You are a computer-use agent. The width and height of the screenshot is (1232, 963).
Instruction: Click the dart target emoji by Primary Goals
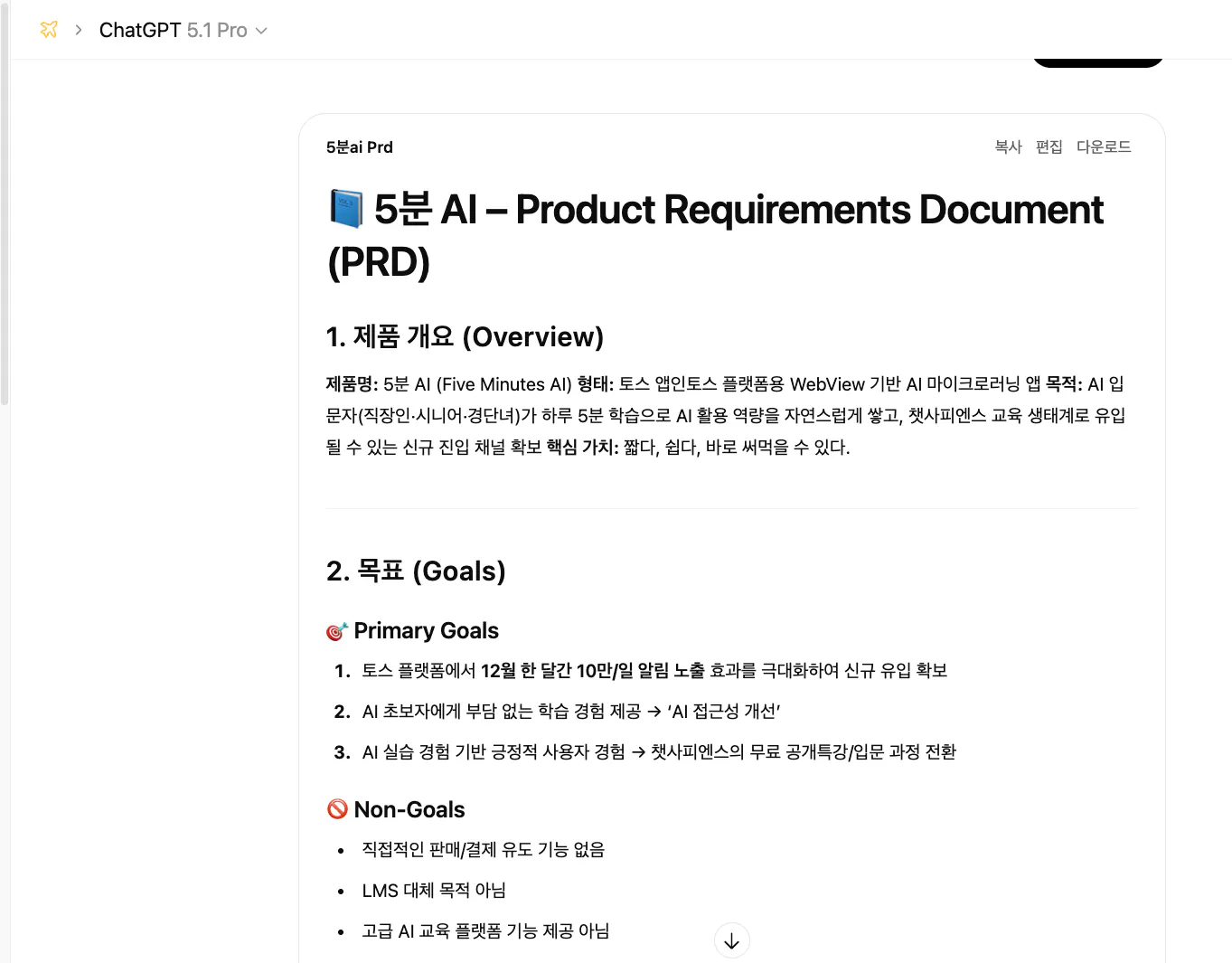(x=337, y=631)
